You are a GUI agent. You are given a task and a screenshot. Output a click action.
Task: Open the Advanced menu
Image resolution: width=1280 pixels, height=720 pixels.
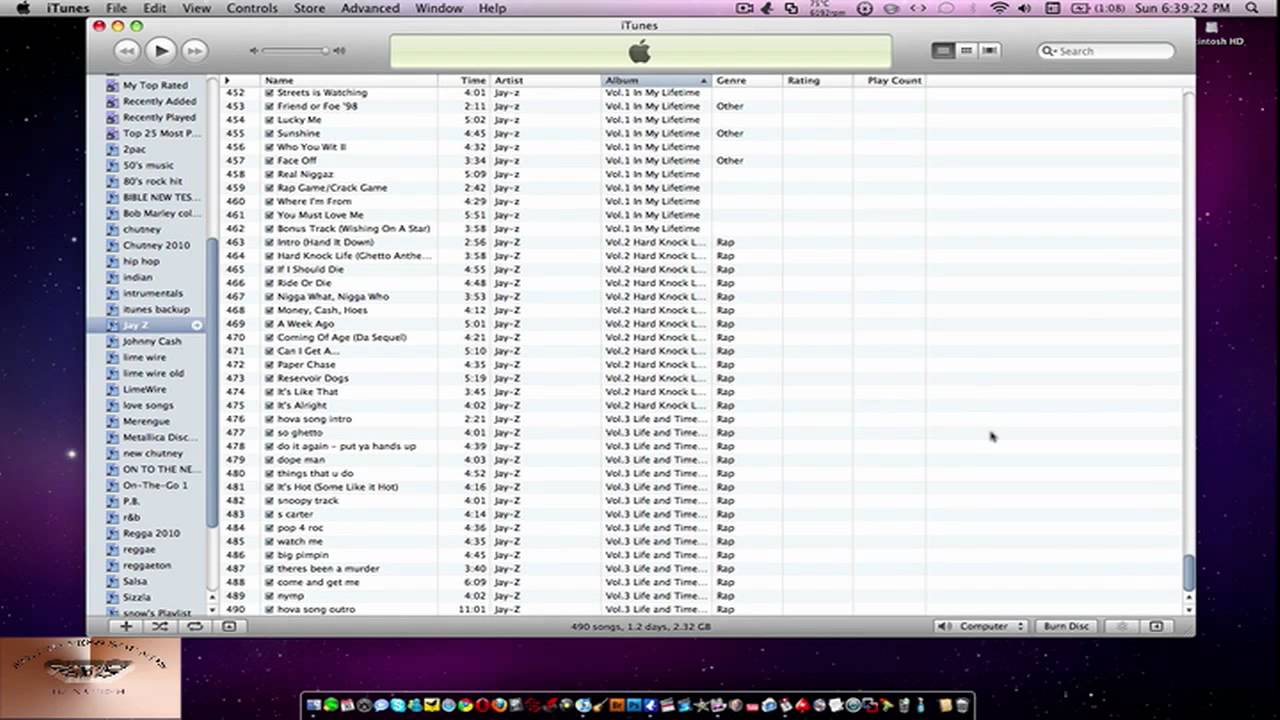point(370,8)
